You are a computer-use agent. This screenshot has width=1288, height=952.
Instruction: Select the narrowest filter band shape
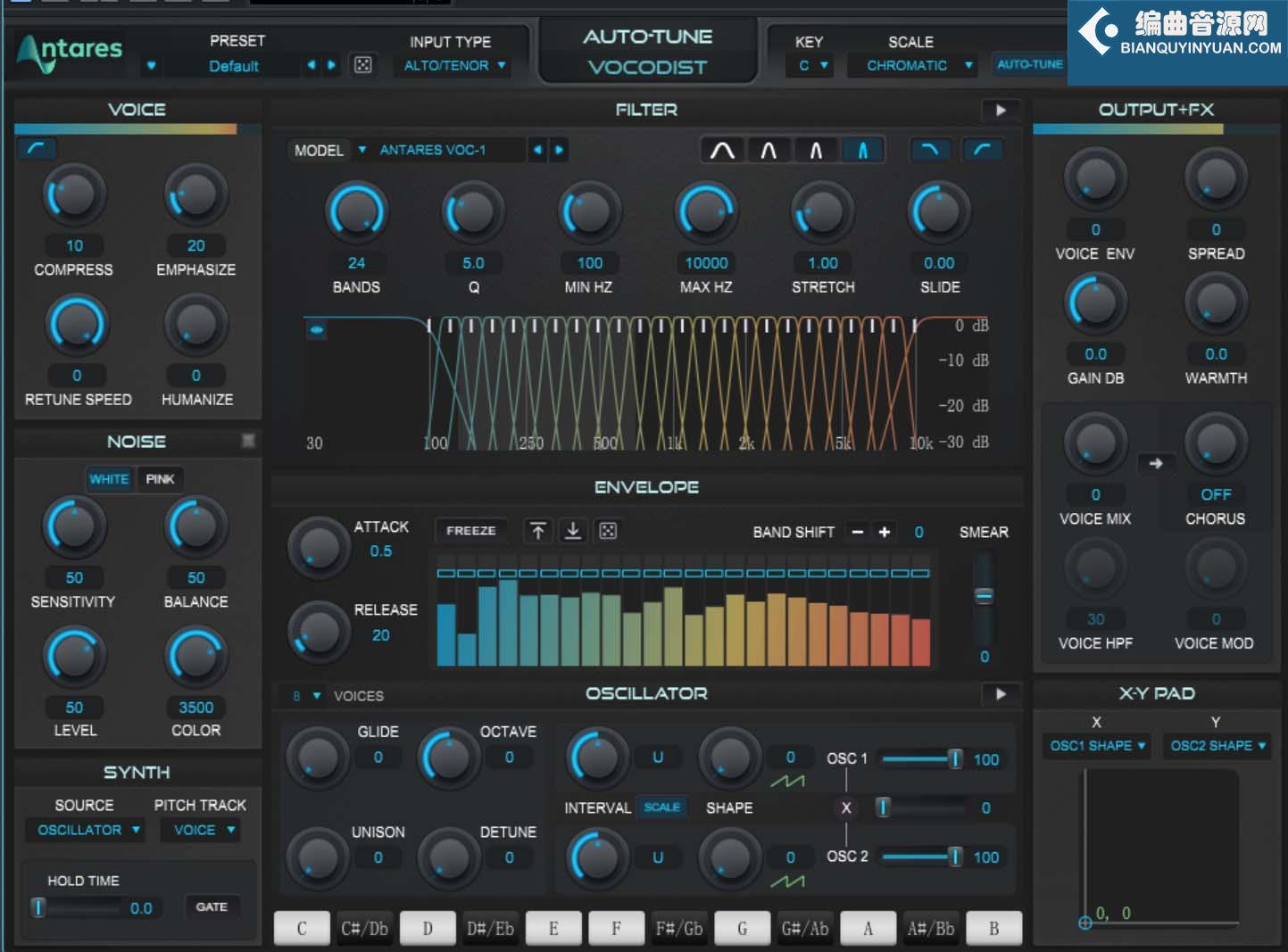[x=862, y=150]
